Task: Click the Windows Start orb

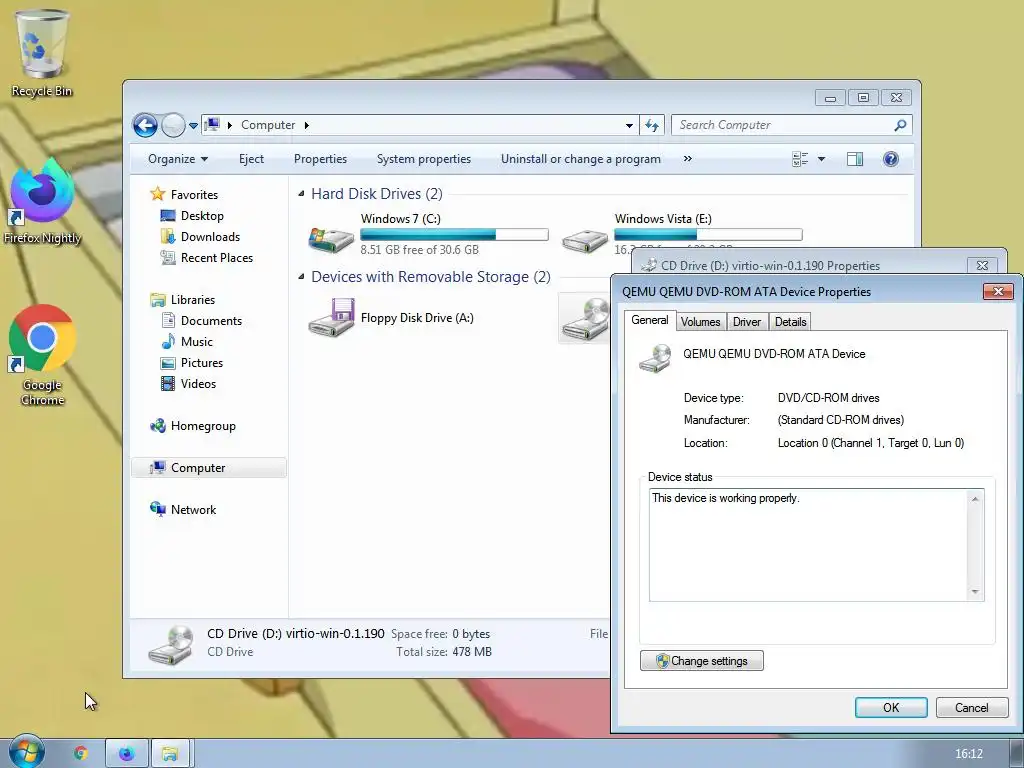Action: pos(26,752)
